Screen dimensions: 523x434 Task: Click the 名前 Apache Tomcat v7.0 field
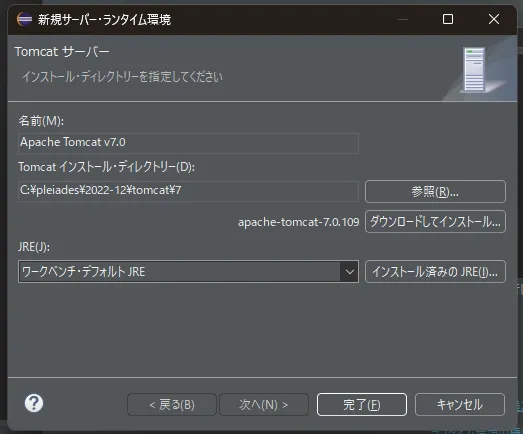click(x=188, y=143)
